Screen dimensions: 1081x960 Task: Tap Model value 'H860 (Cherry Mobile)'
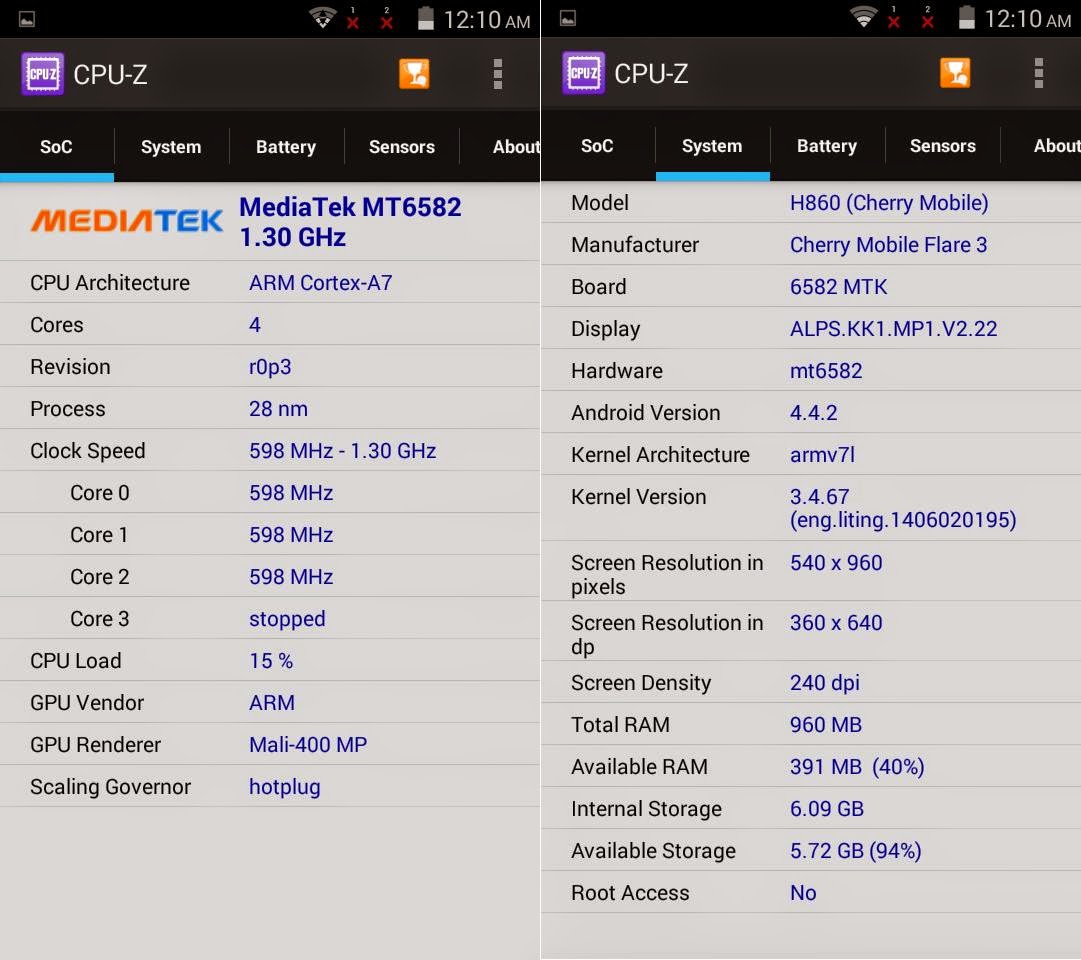pyautogui.click(x=889, y=203)
